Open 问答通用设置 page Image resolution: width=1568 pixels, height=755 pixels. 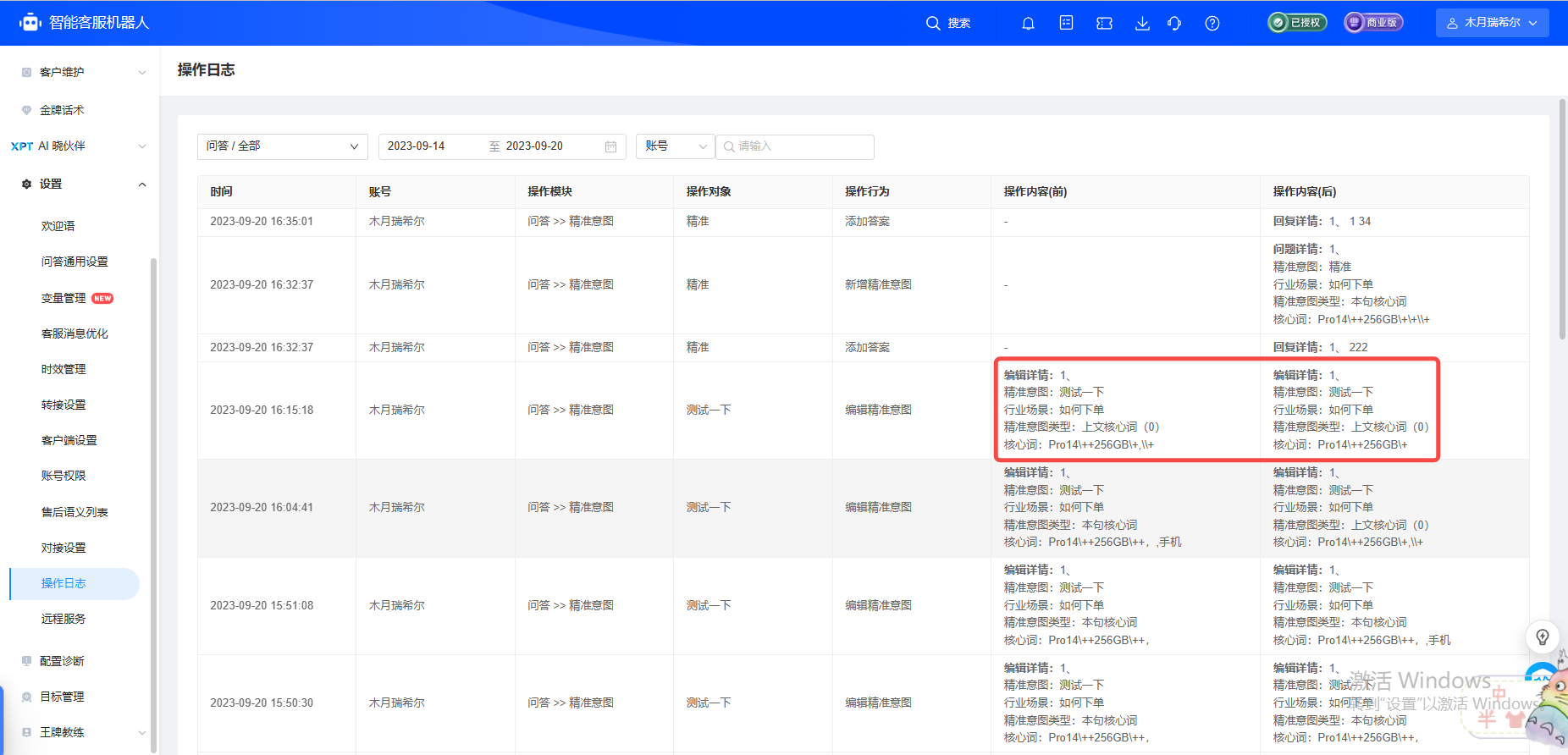coord(75,262)
